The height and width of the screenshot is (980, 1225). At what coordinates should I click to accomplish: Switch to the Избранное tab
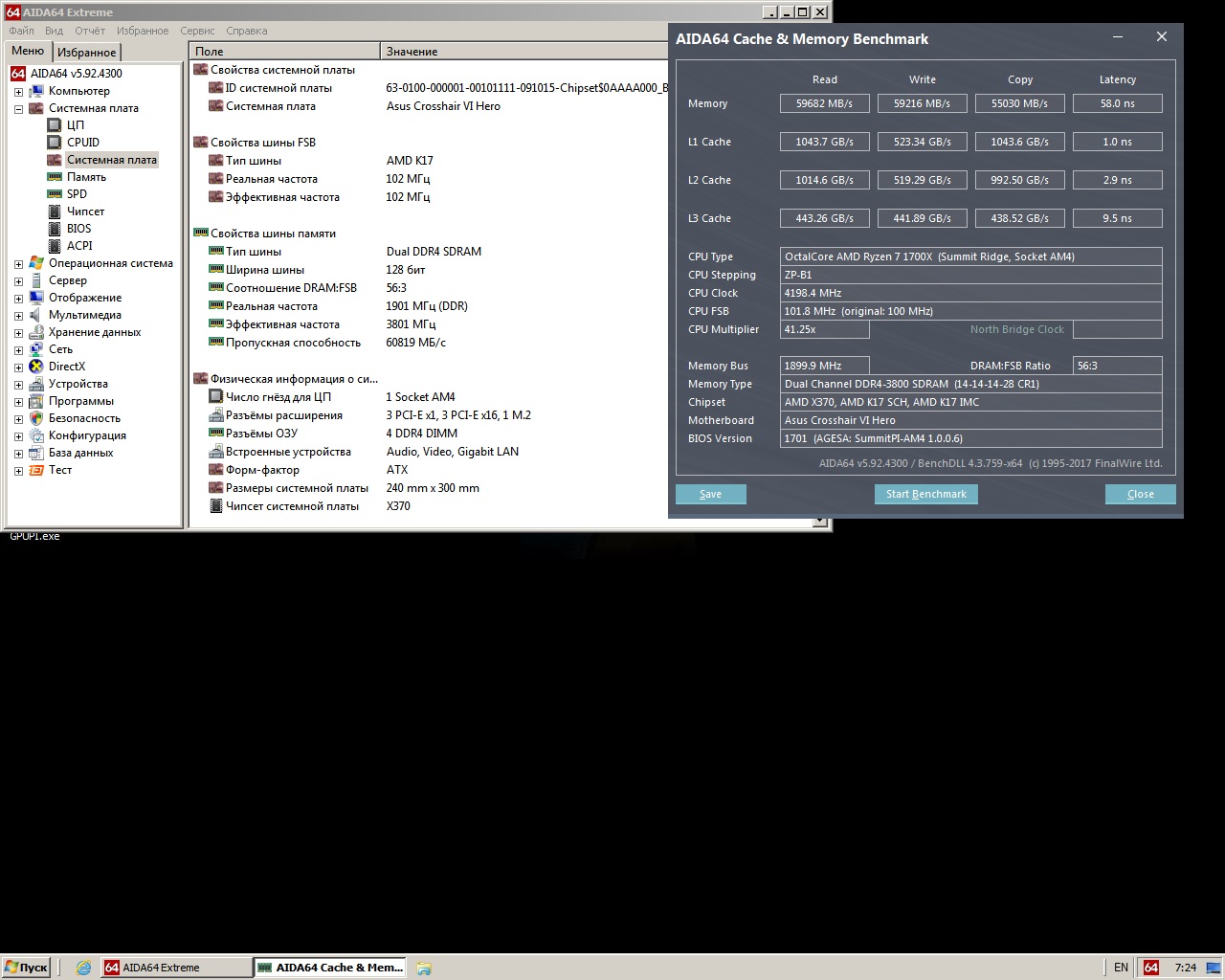(87, 53)
